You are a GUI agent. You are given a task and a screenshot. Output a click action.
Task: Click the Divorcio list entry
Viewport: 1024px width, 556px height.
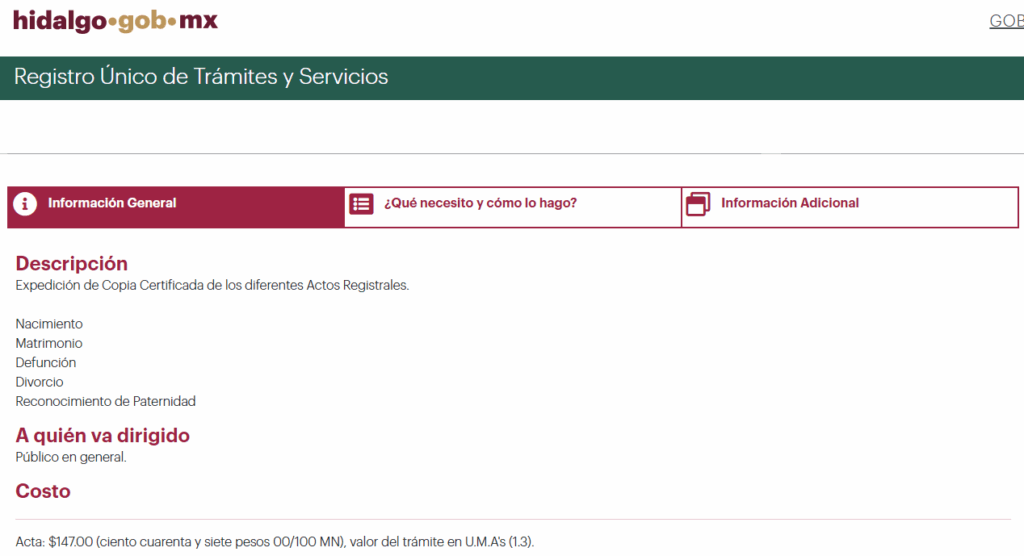point(39,382)
